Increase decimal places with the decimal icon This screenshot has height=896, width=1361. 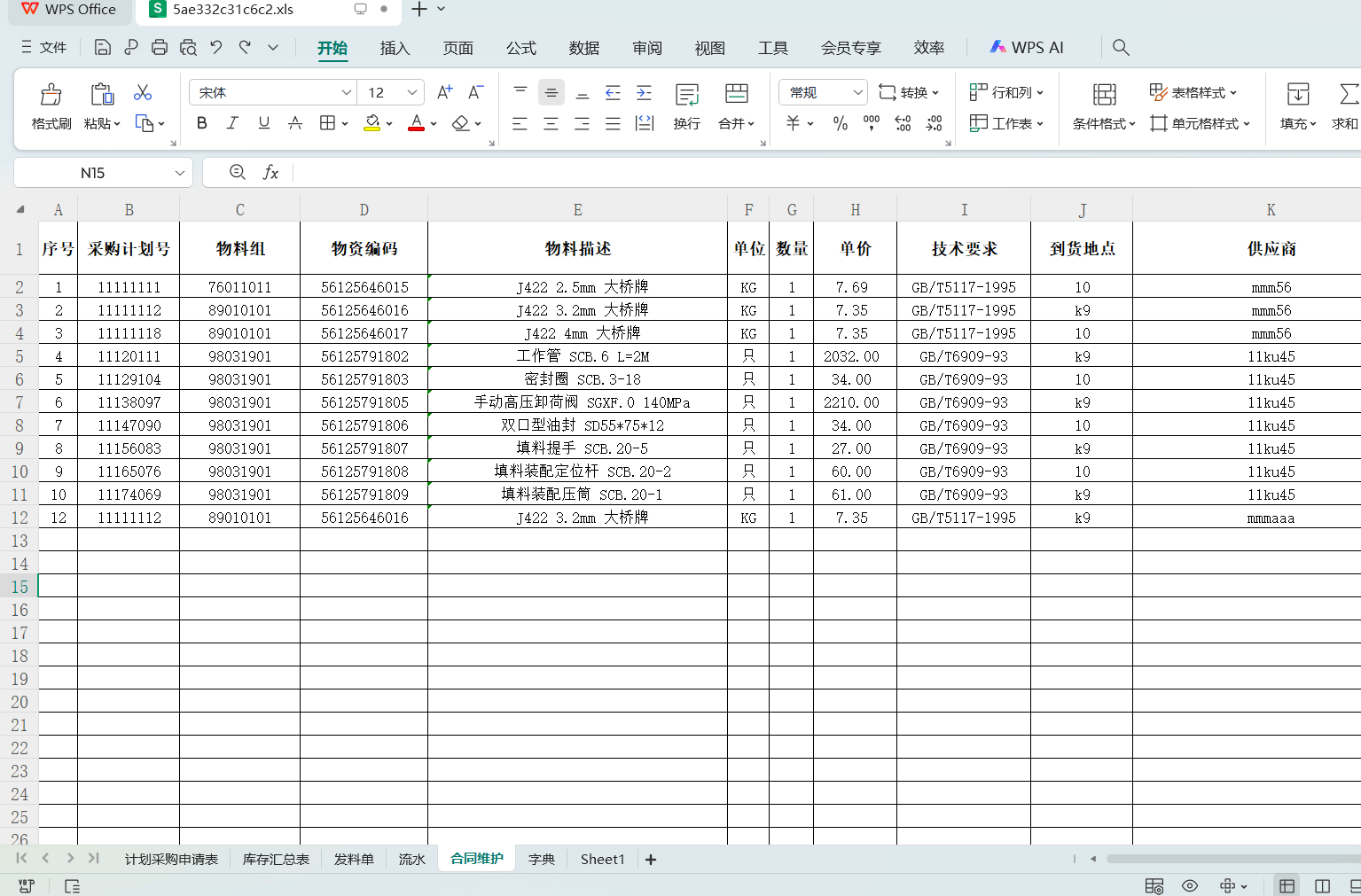click(903, 123)
